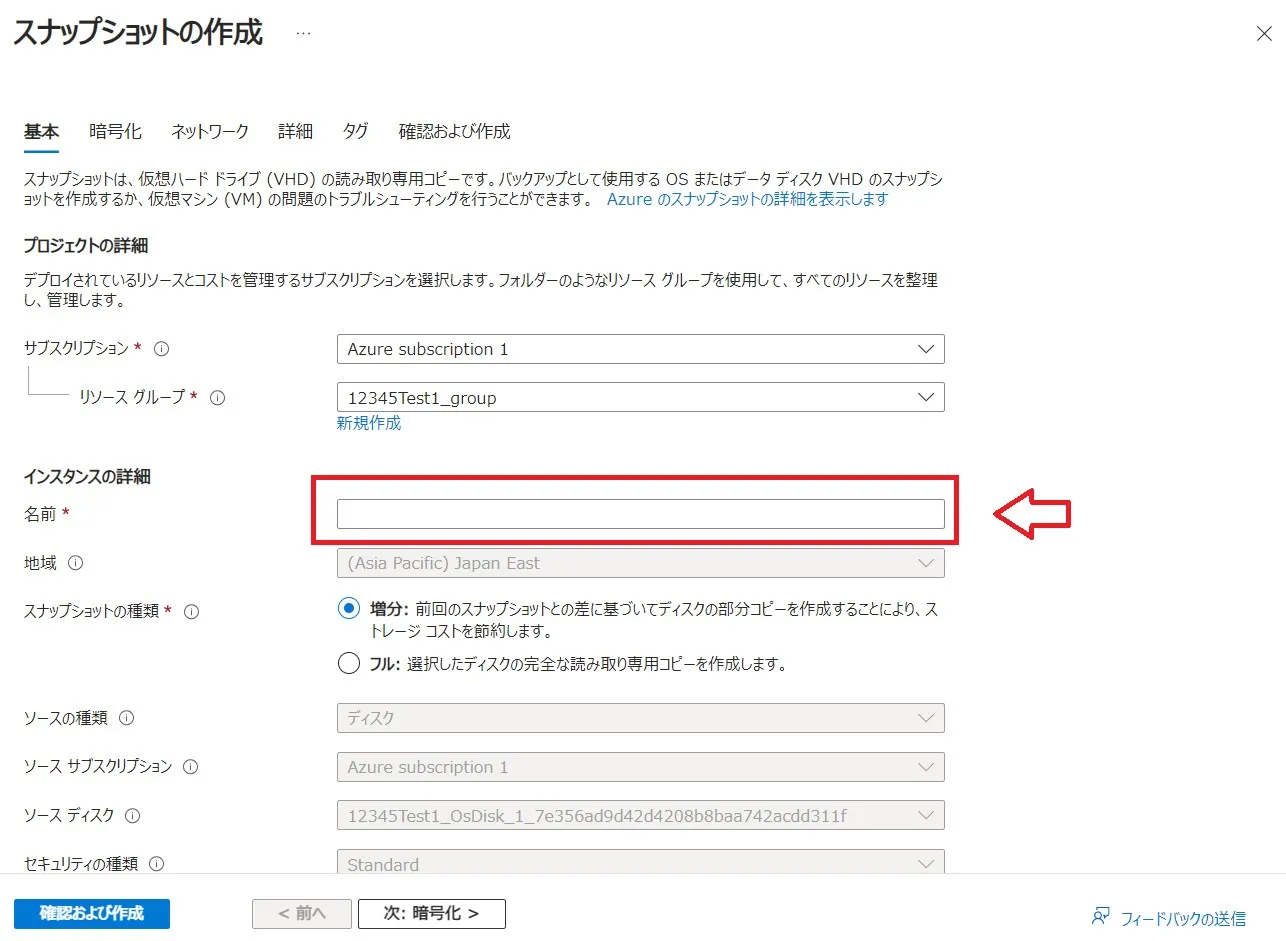Focus the 名前 text field
This screenshot has width=1286, height=941.
(x=641, y=514)
